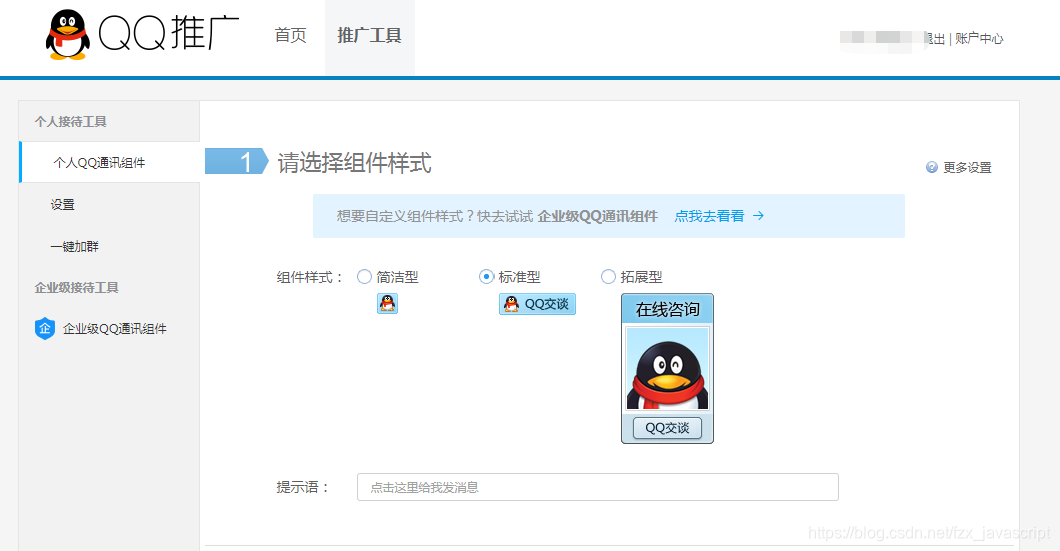This screenshot has height=551, width=1060.
Task: Click the bold 企业级QQ通讯组件 text in banner
Action: click(x=598, y=216)
